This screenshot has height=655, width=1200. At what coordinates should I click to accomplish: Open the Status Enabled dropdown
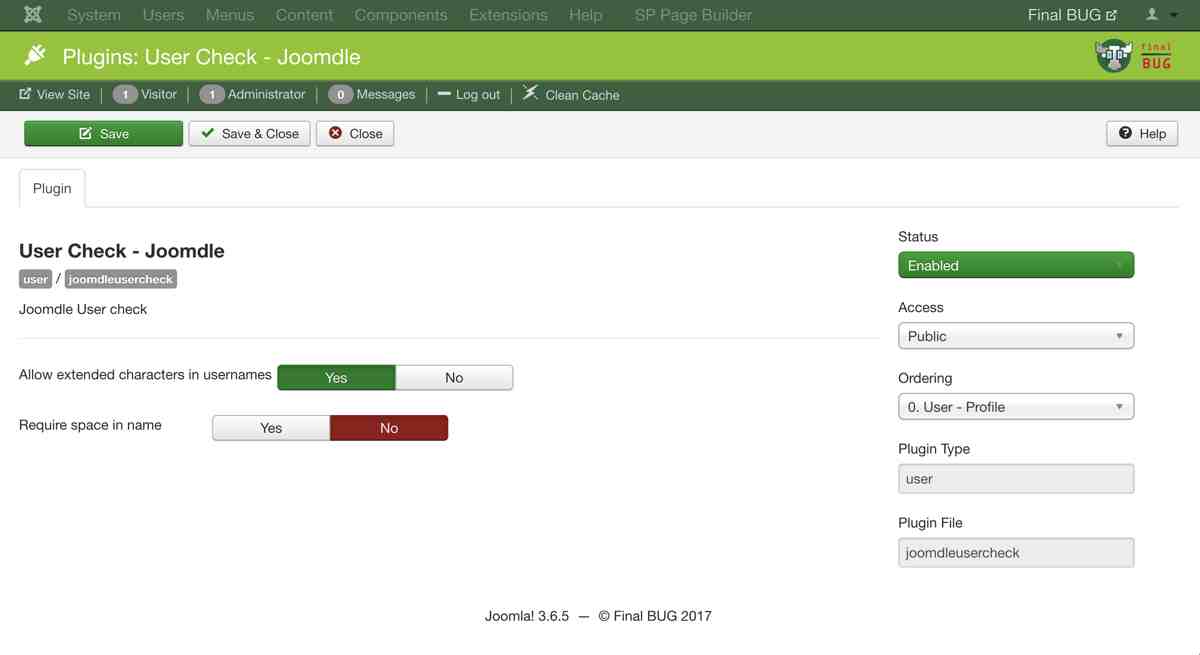click(1015, 265)
